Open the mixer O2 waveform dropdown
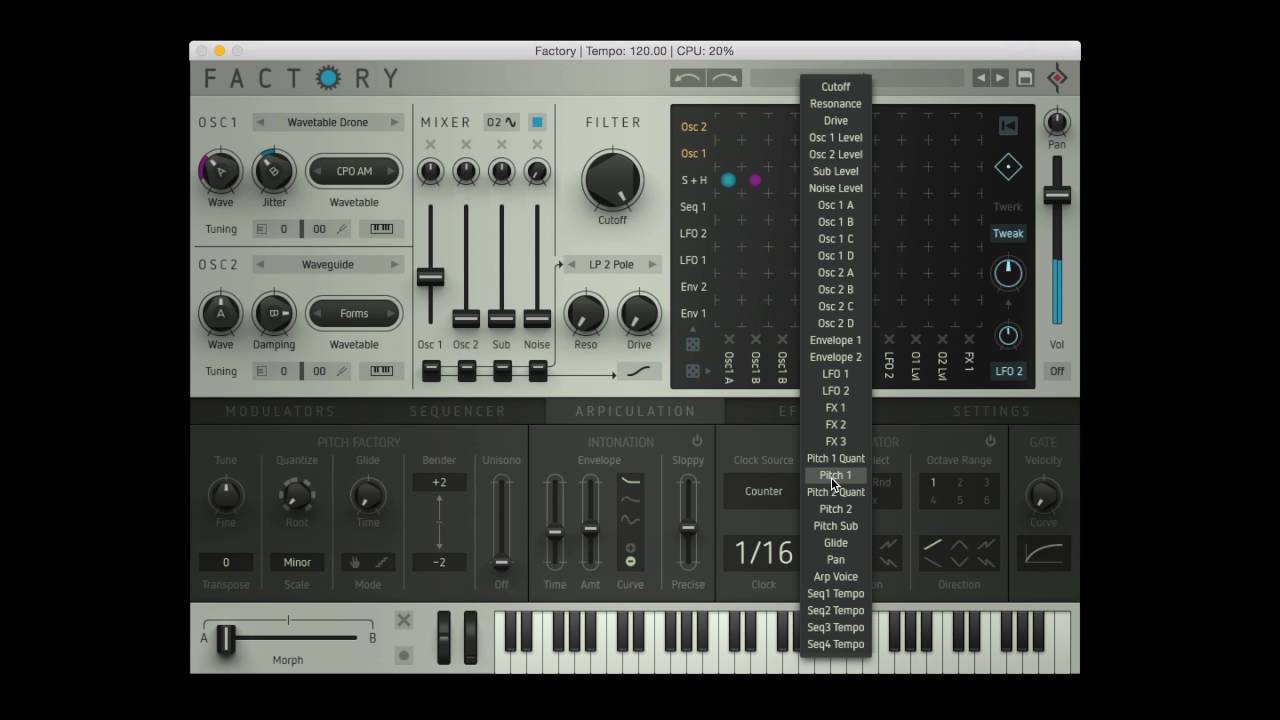The height and width of the screenshot is (720, 1280). [502, 122]
